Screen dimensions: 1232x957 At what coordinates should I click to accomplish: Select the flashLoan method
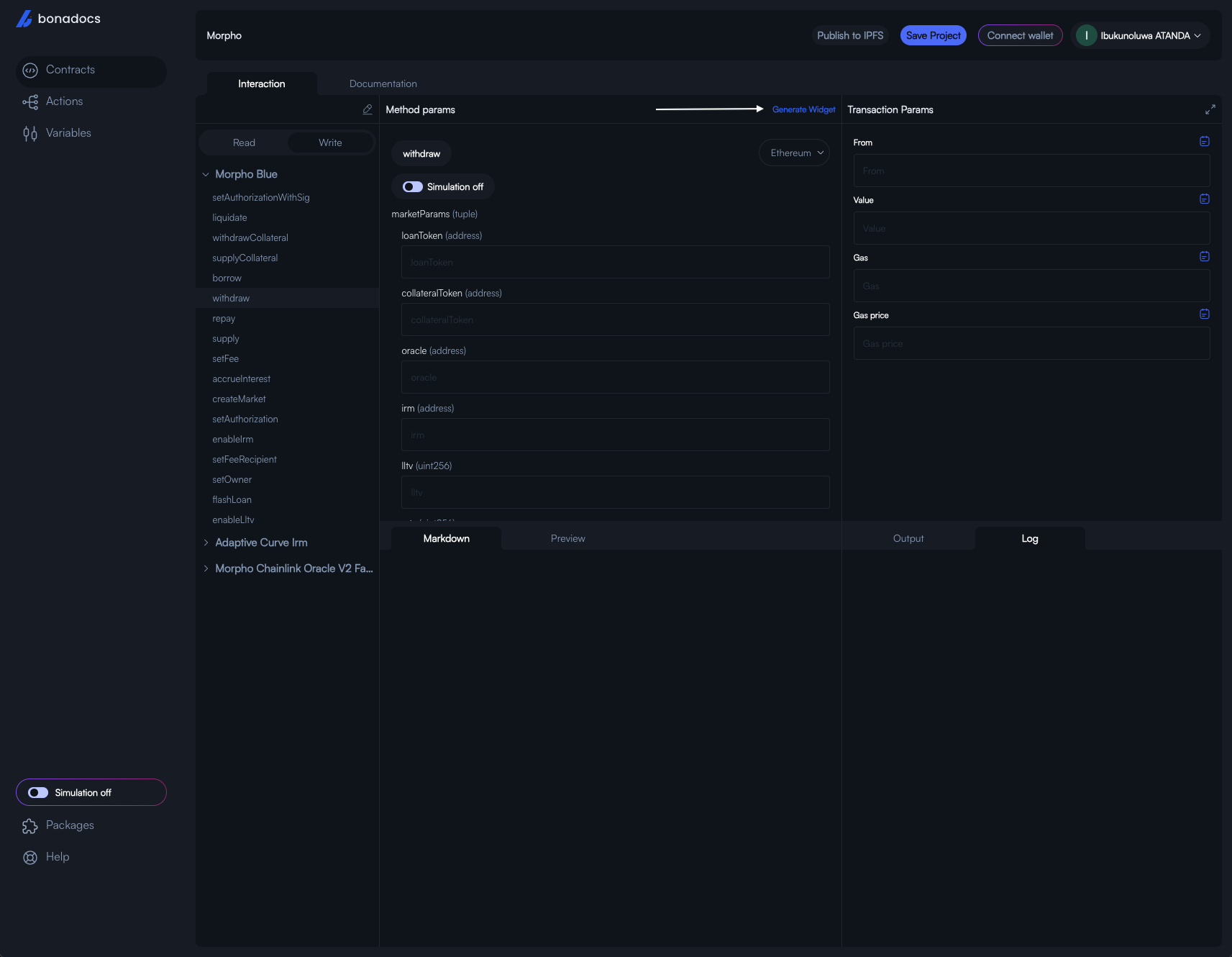point(288,499)
